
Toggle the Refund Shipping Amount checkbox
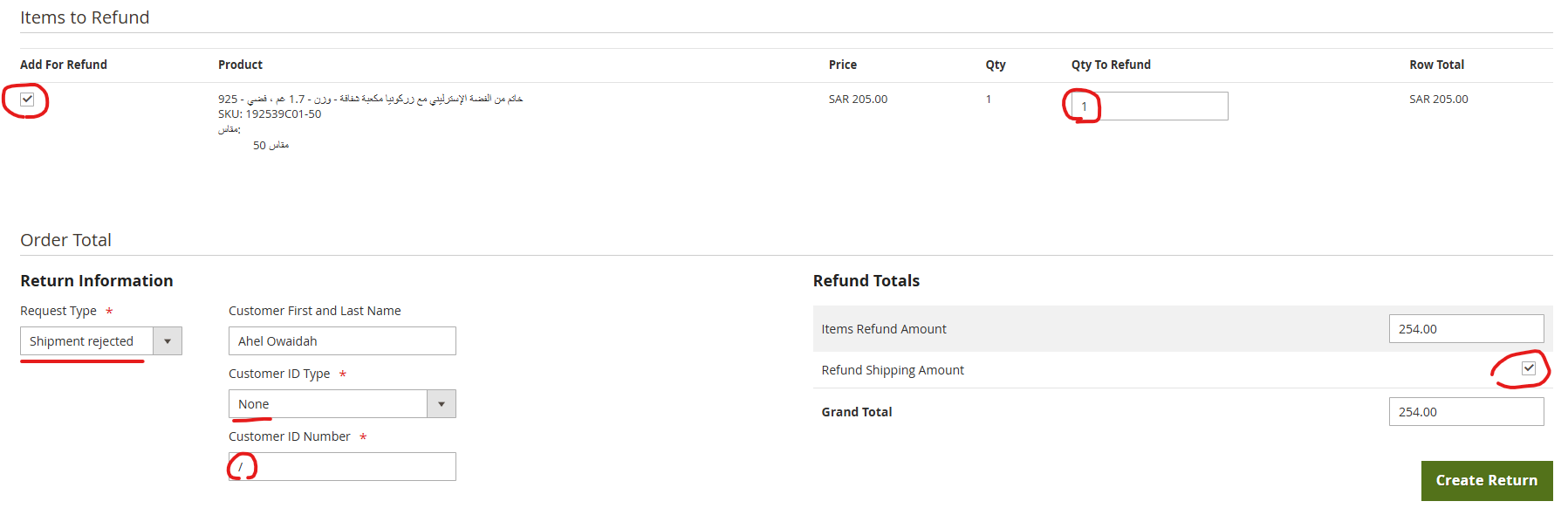pos(1528,368)
